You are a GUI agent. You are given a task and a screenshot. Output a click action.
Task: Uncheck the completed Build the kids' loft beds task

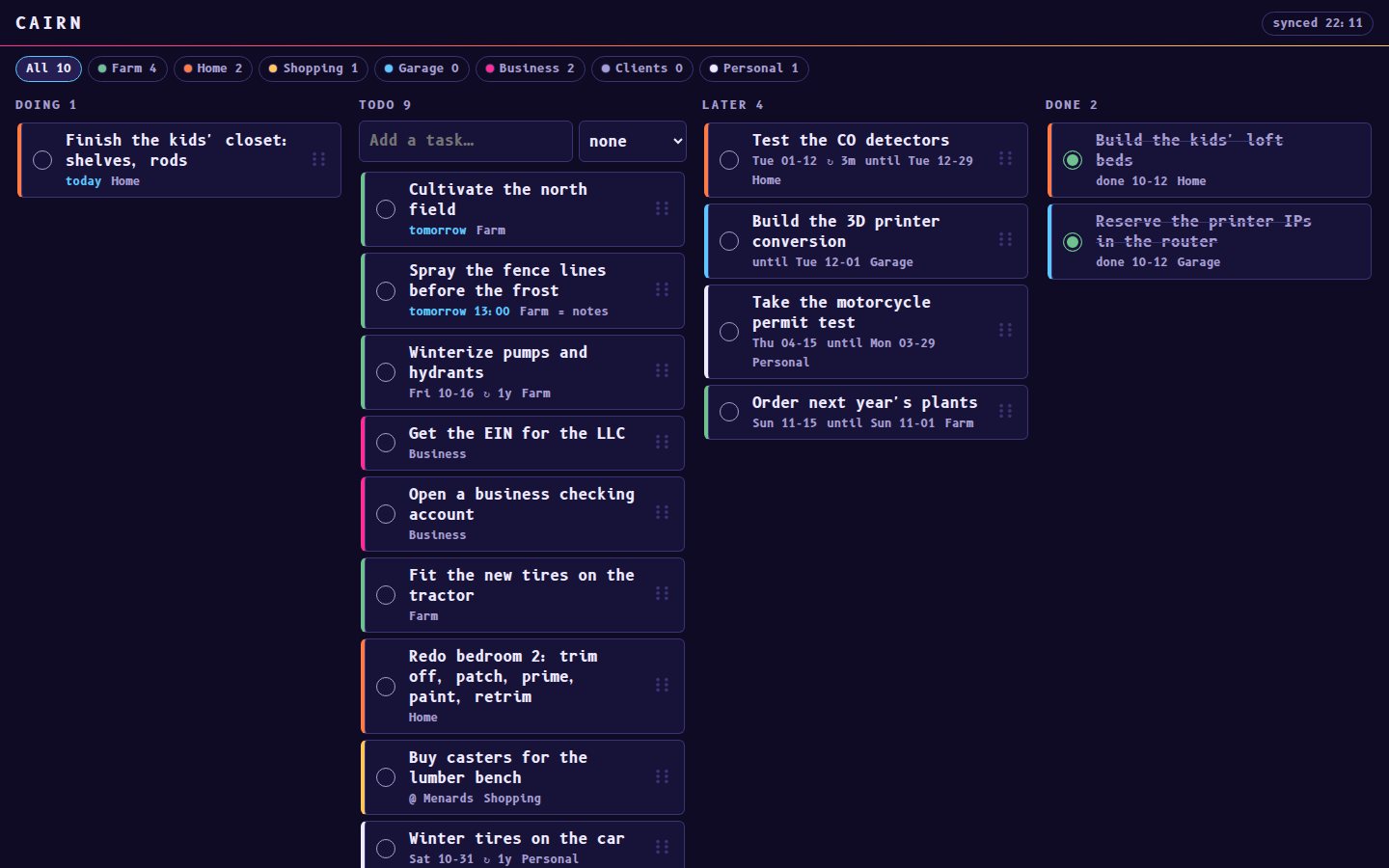[x=1073, y=160]
